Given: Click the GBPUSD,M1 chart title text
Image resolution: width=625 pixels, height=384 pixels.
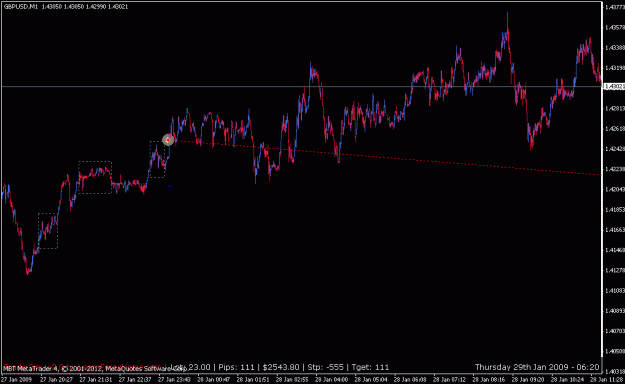Looking at the screenshot, I should tap(21, 6).
